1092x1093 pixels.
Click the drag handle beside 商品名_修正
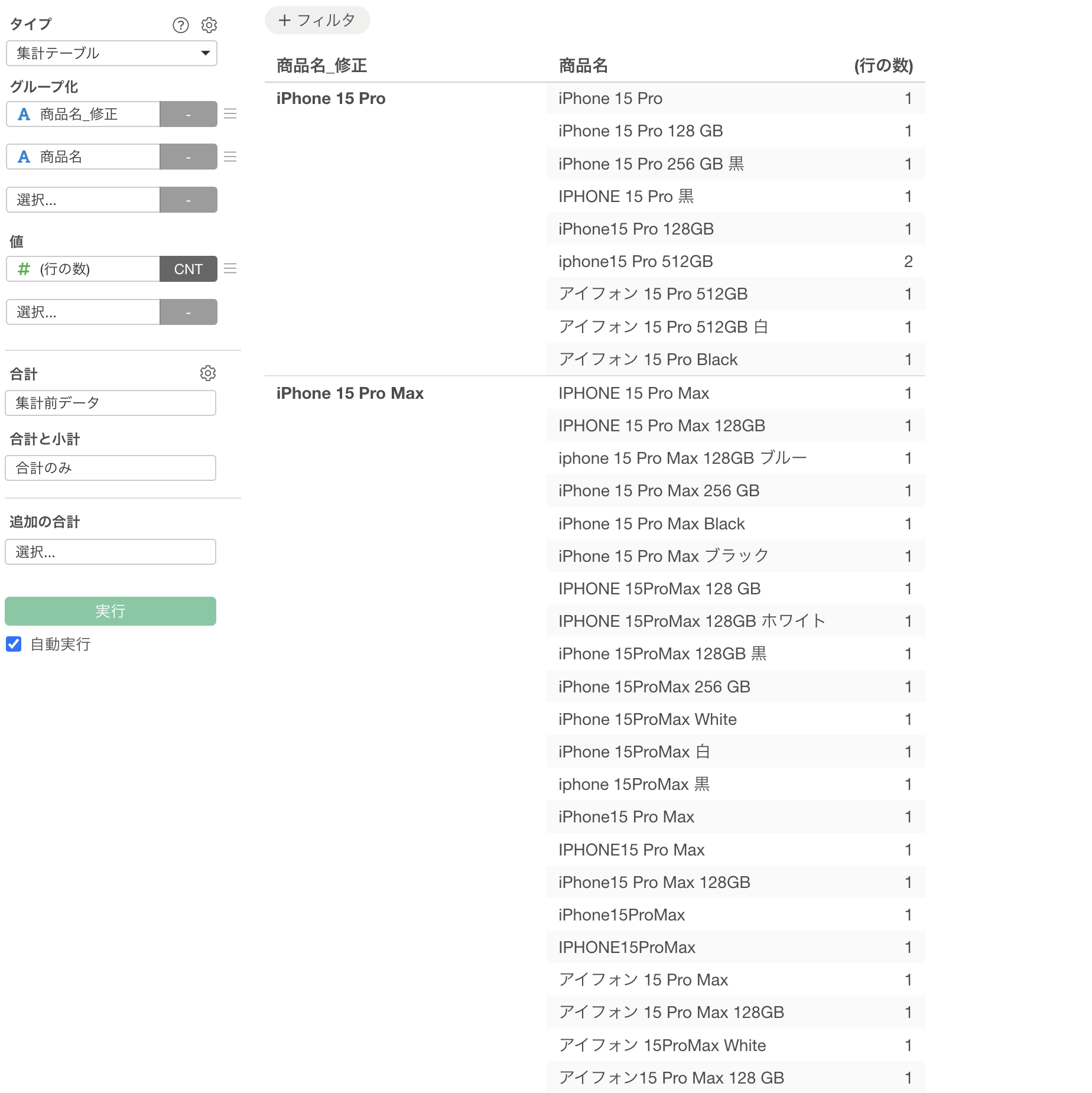tap(230, 114)
